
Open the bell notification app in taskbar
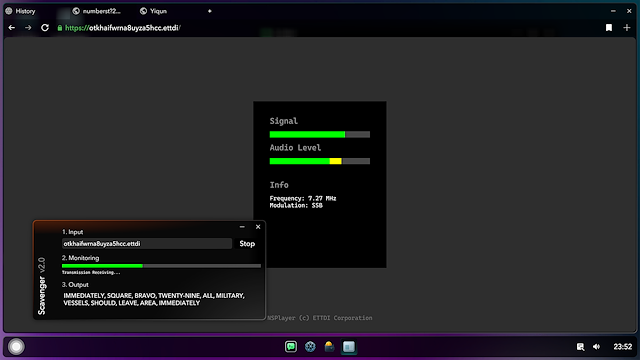coord(329,347)
